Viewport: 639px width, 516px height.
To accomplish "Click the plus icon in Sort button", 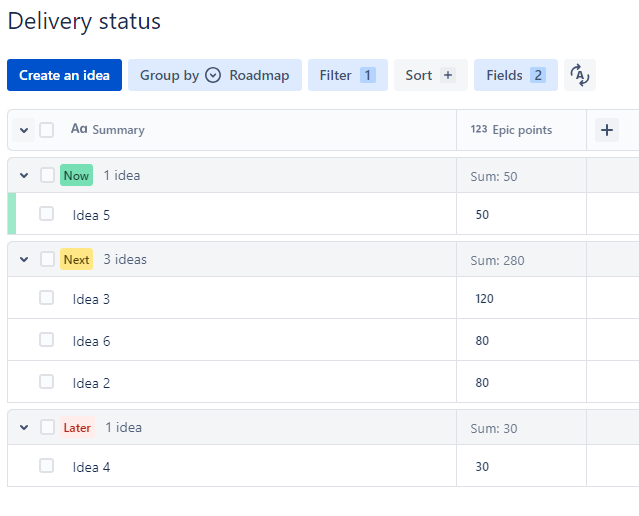I will [x=448, y=75].
